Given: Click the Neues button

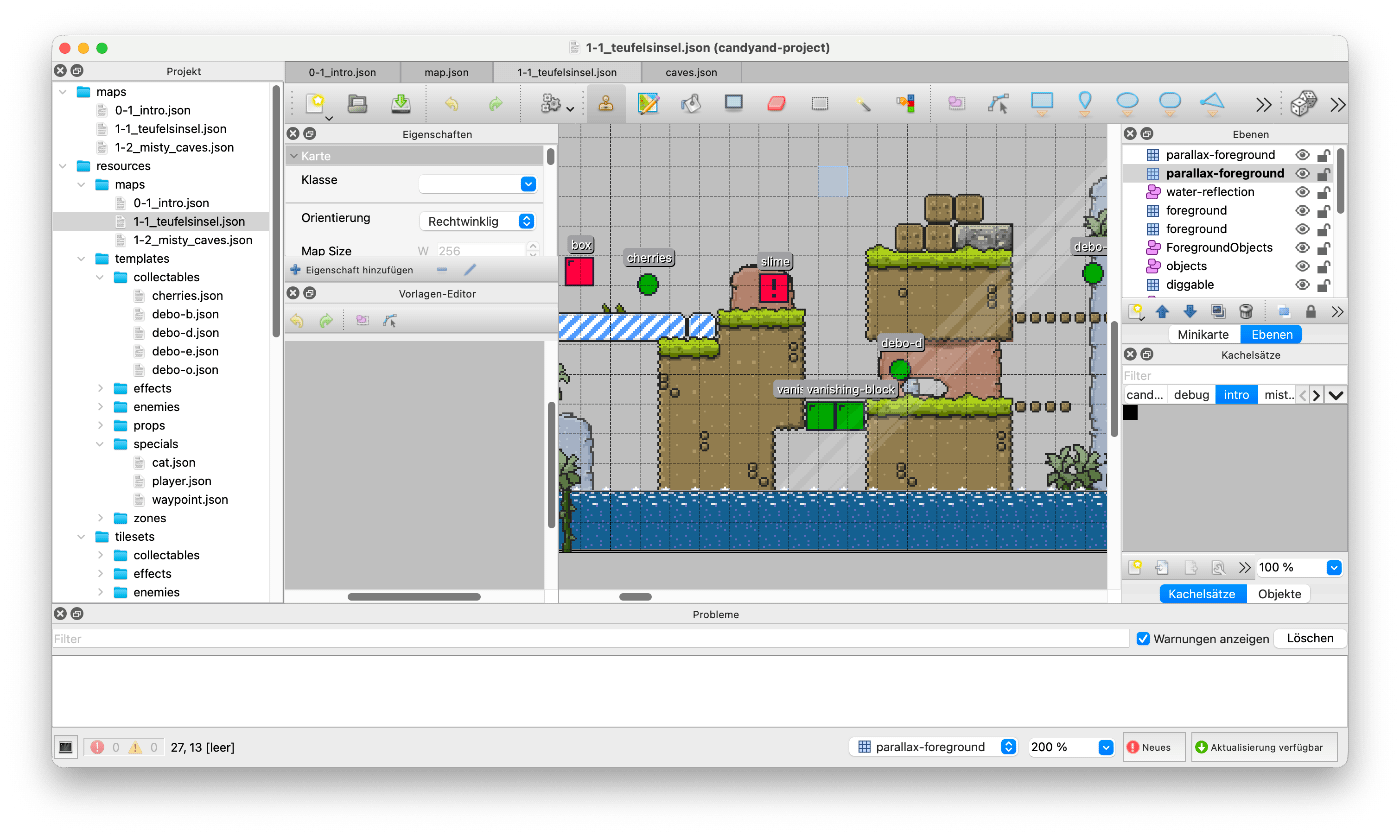Looking at the screenshot, I should pyautogui.click(x=1154, y=747).
